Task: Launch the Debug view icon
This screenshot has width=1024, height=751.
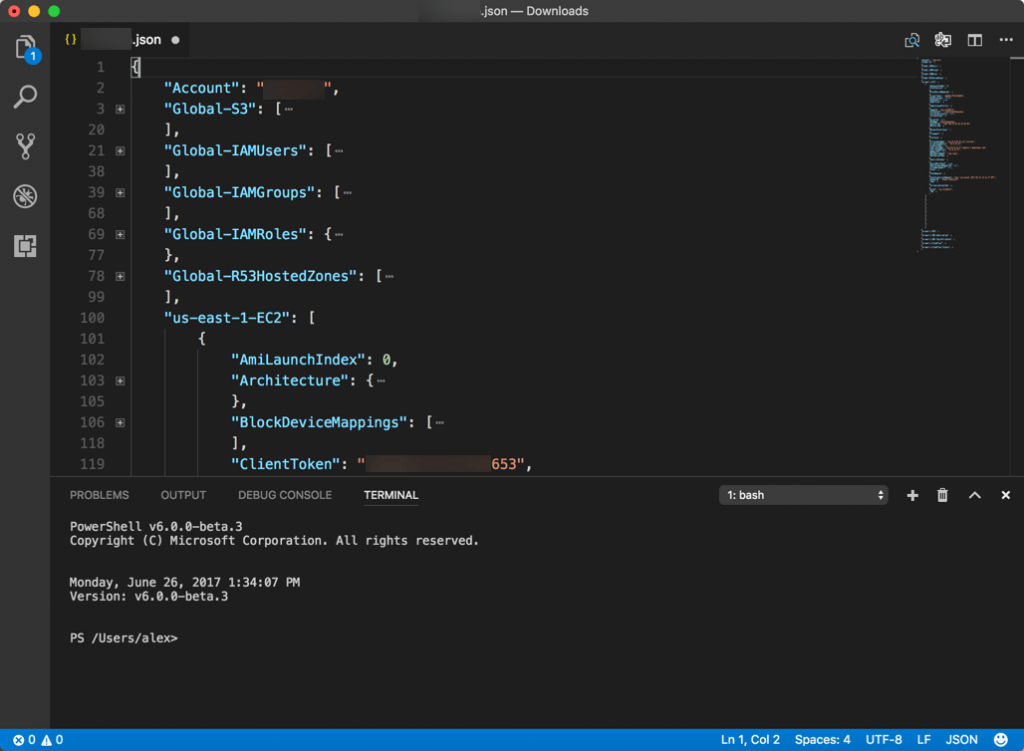Action: click(x=25, y=196)
